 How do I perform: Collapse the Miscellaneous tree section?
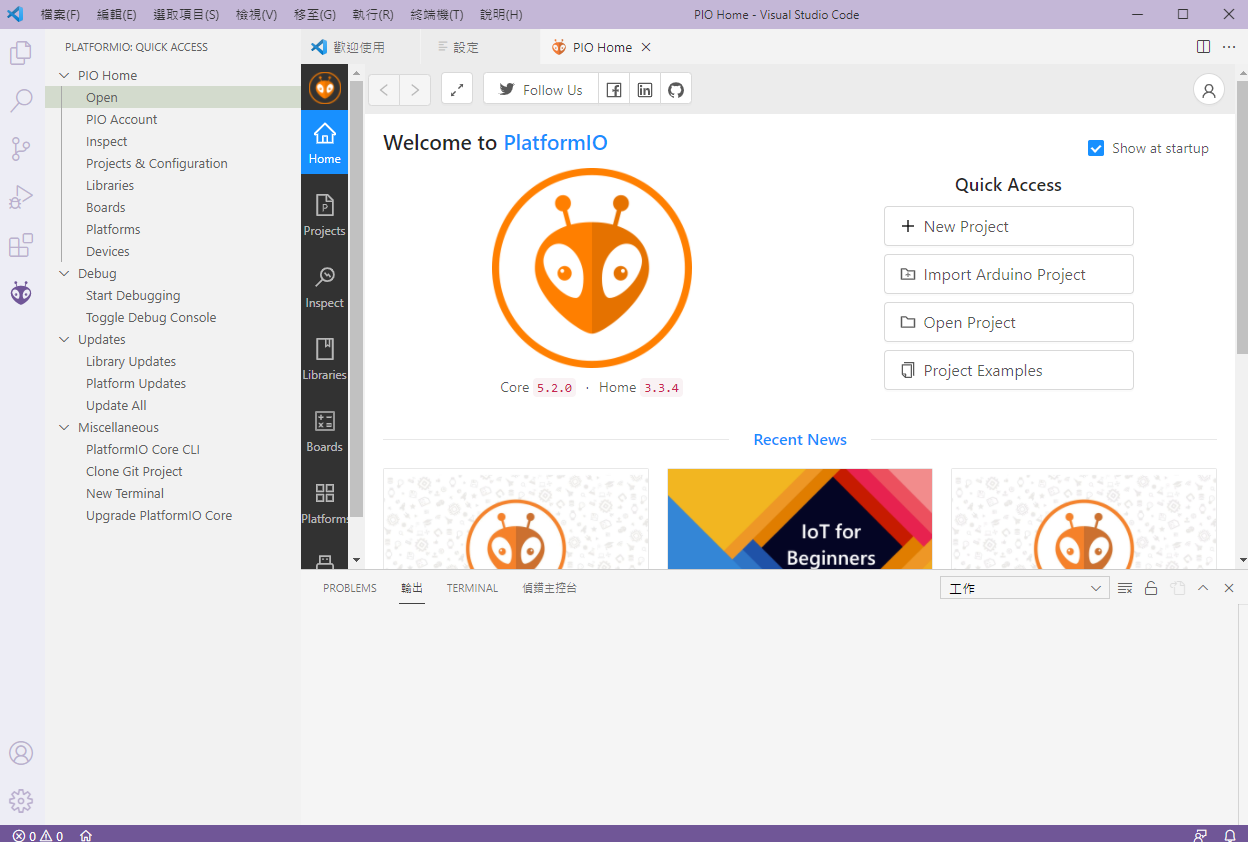click(65, 427)
